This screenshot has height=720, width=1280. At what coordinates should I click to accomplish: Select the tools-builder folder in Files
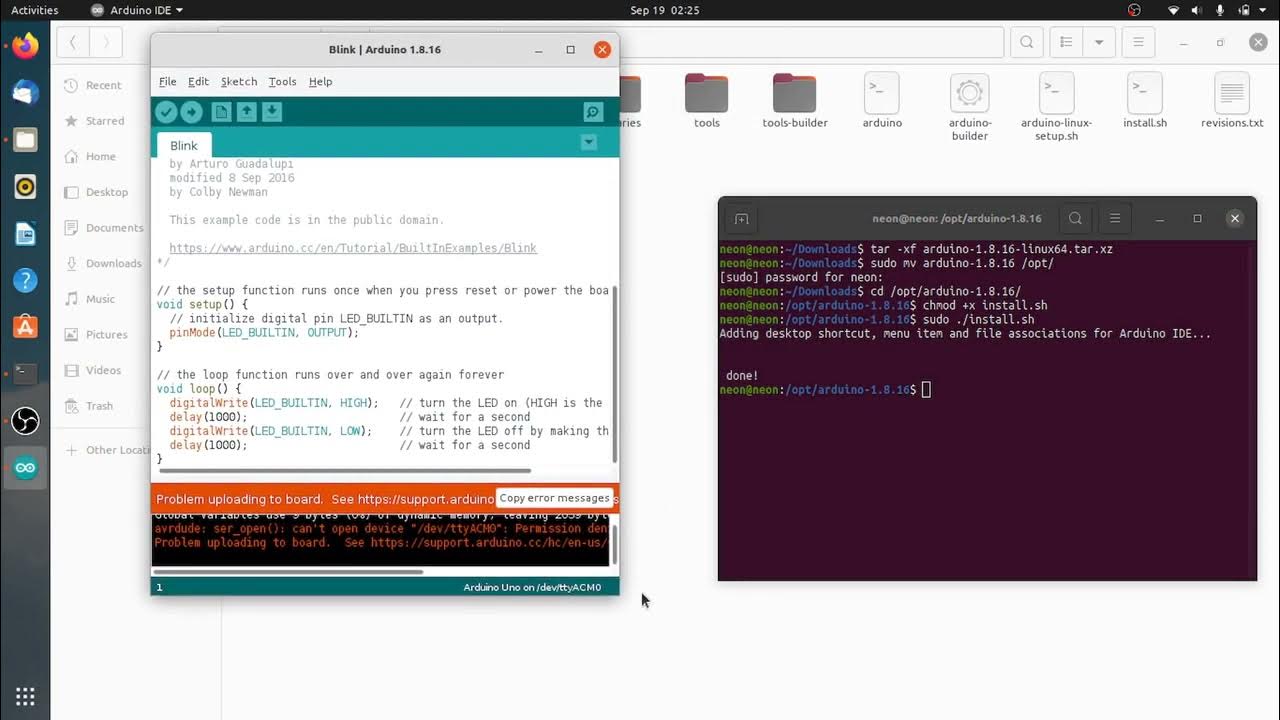(x=795, y=101)
